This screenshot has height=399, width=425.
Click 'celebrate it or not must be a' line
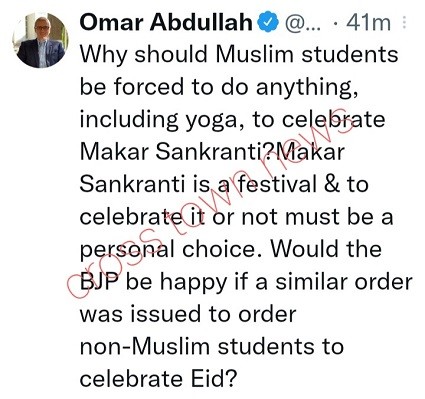coord(236,217)
